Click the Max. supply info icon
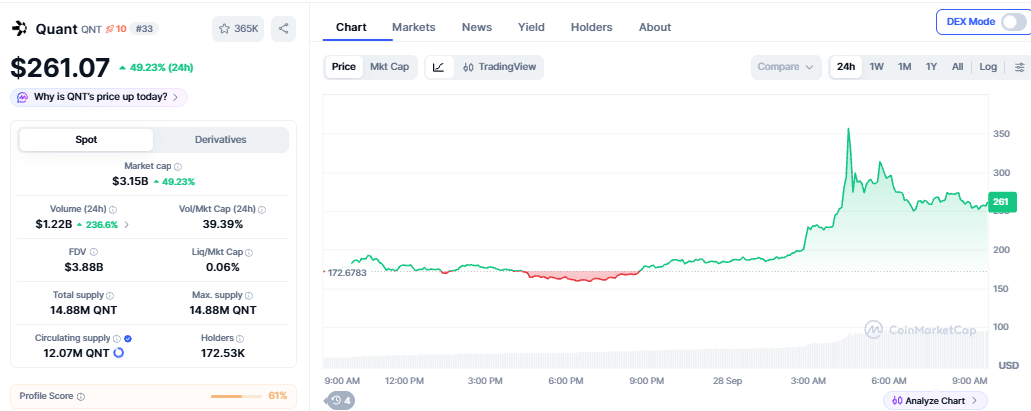Viewport: 1031px width, 411px height. (x=251, y=296)
